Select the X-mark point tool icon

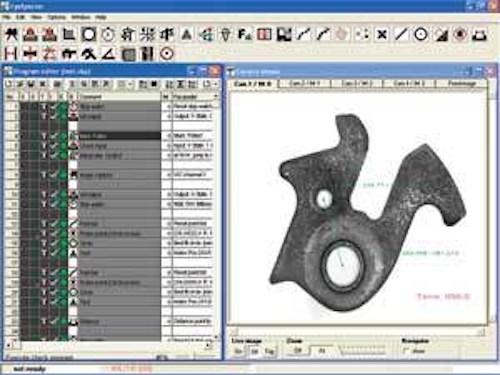382,34
